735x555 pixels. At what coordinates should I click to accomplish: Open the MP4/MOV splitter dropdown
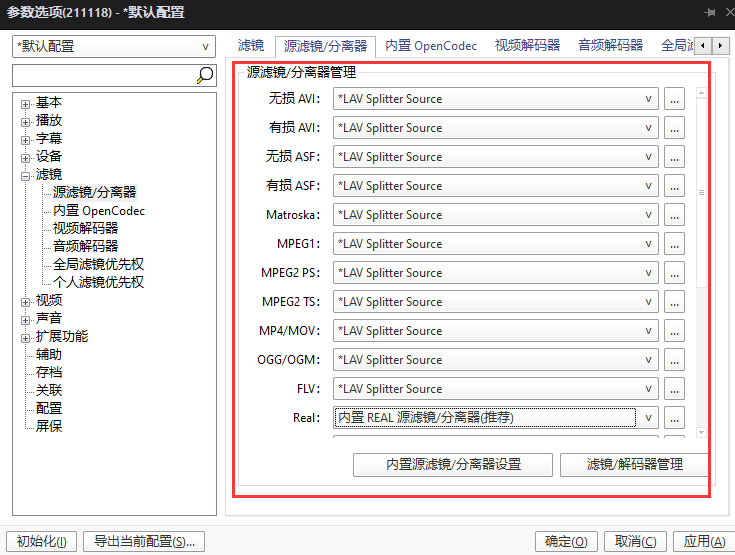click(x=495, y=331)
